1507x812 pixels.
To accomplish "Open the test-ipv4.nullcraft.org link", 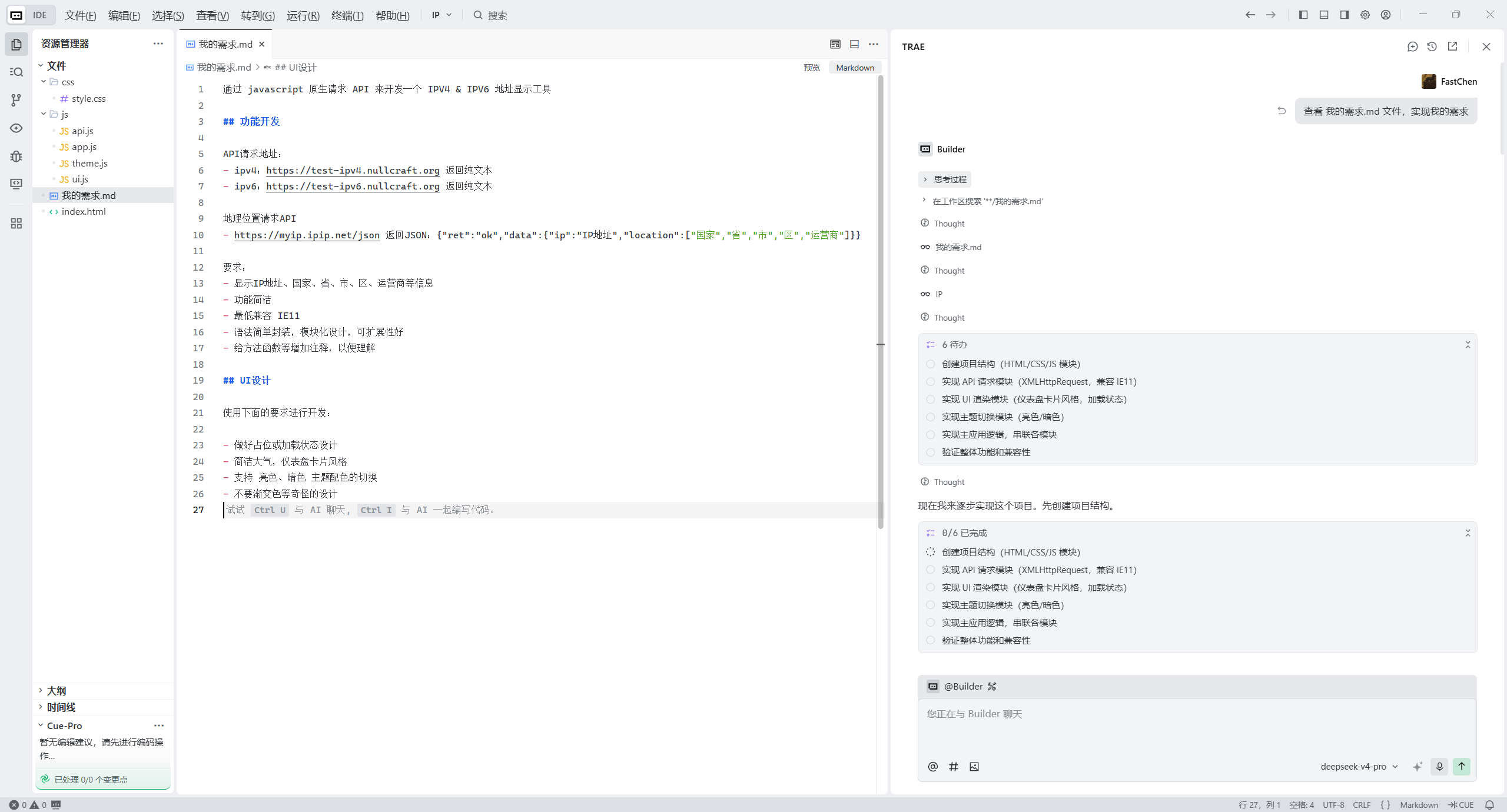I will (x=352, y=170).
